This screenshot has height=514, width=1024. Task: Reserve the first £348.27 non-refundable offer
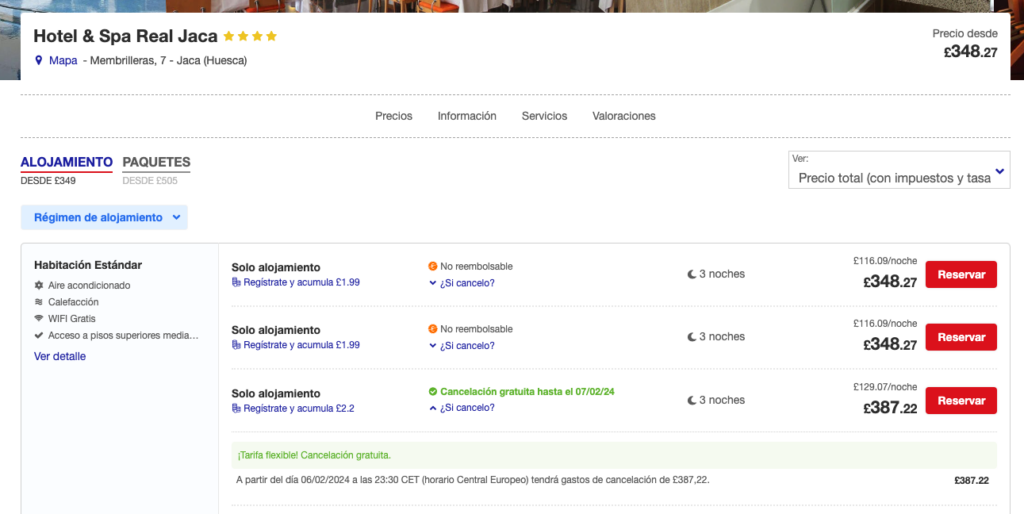[961, 274]
